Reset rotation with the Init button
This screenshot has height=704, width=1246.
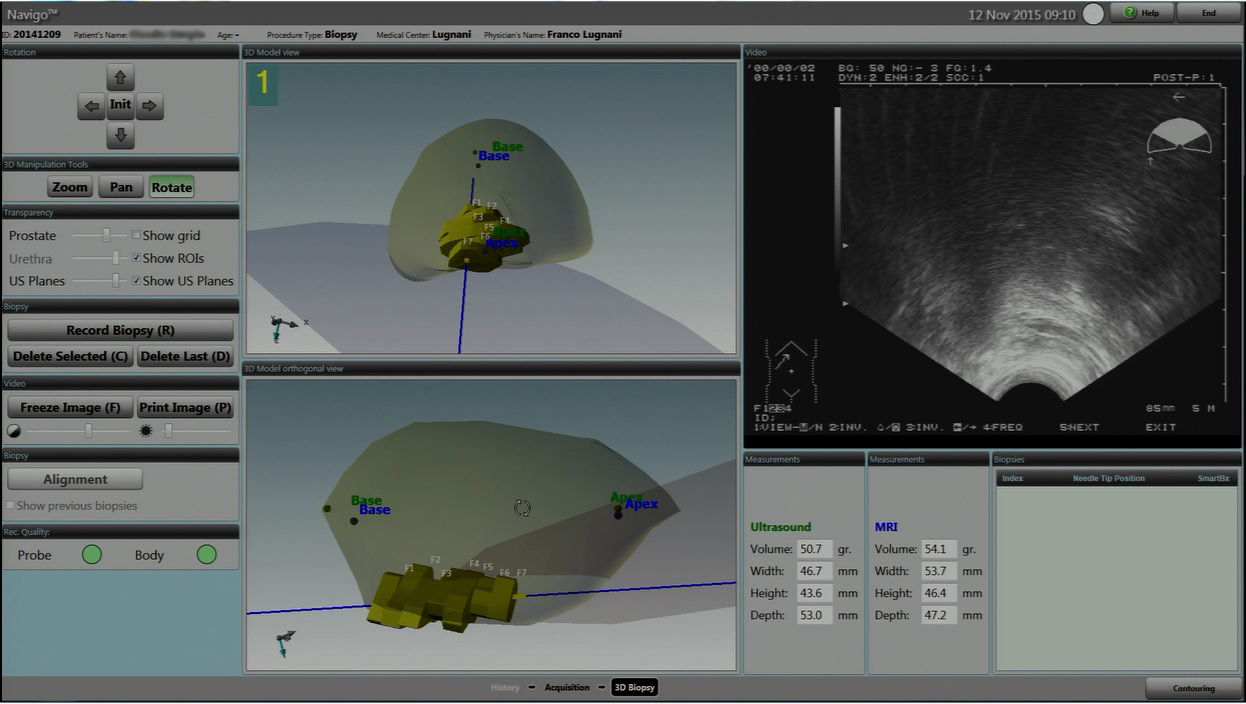tap(120, 105)
